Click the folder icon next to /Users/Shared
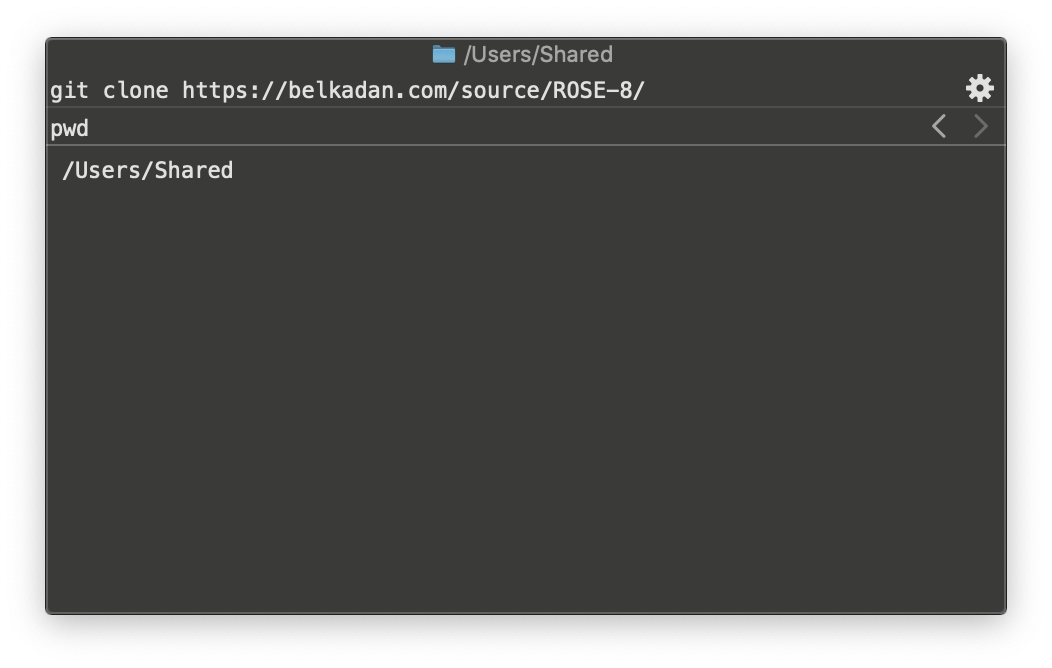1052x668 pixels. (443, 54)
